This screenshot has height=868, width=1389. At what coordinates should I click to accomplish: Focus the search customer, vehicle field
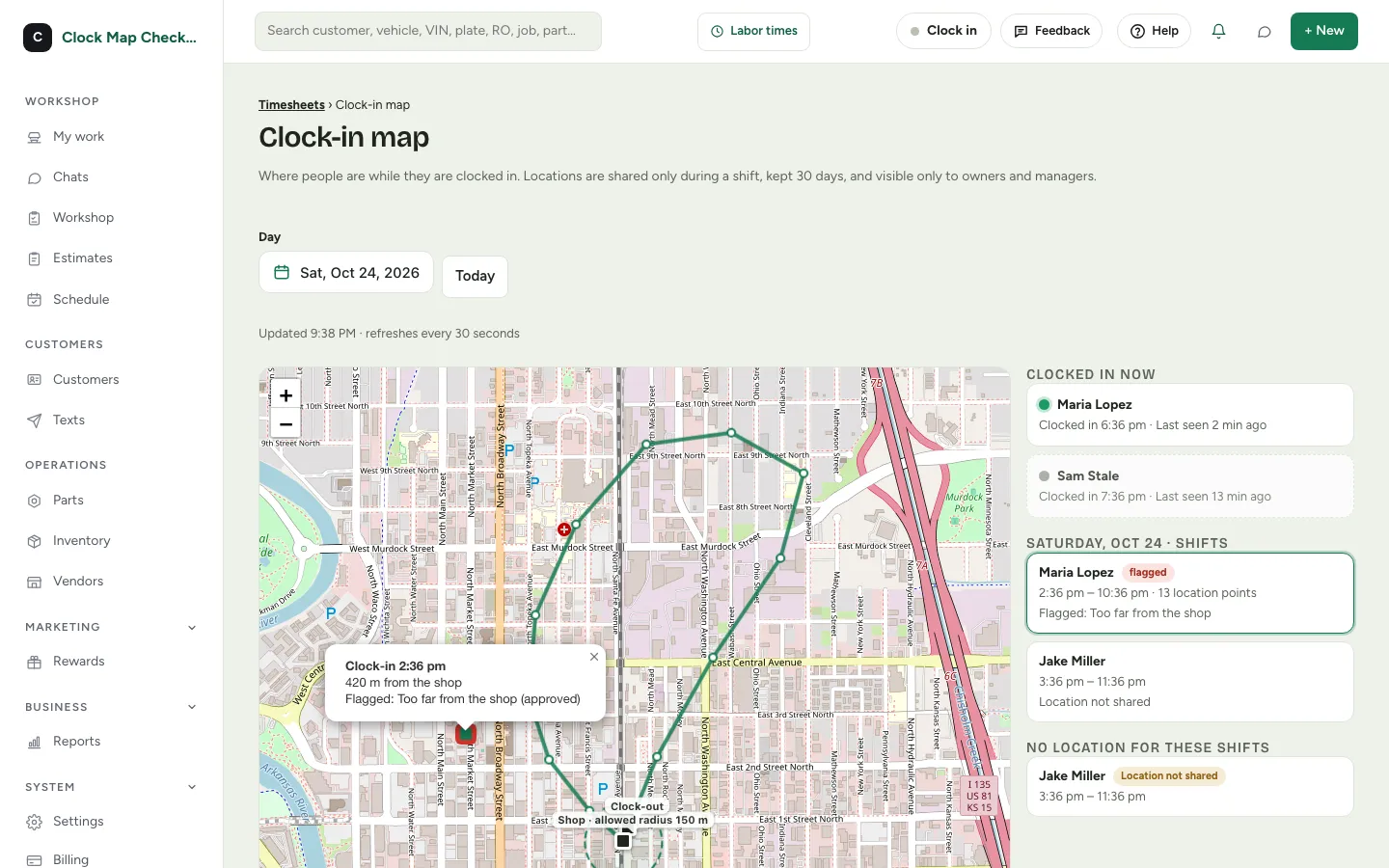[428, 31]
